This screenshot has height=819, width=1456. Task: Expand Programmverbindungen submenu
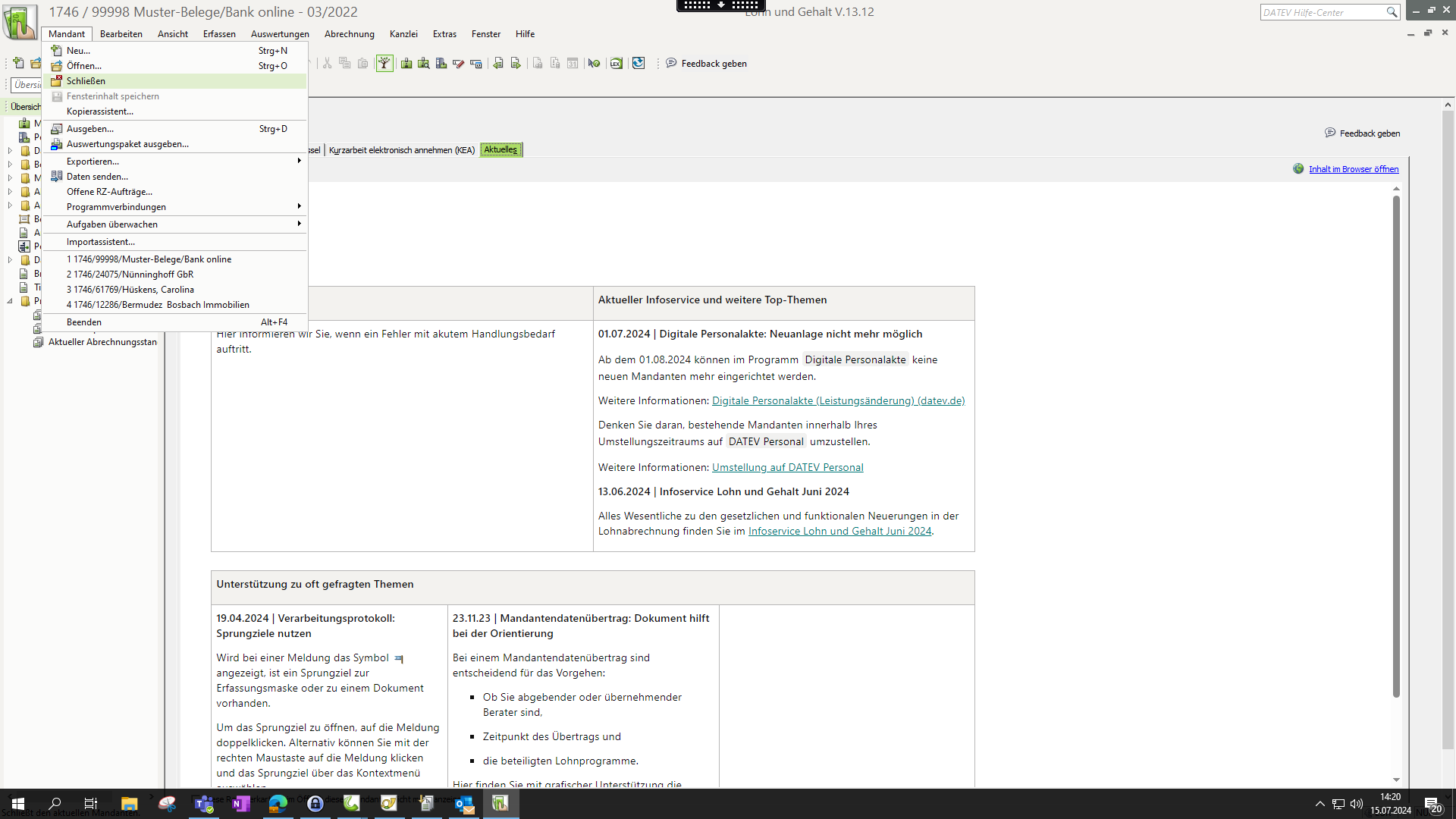[x=299, y=207]
